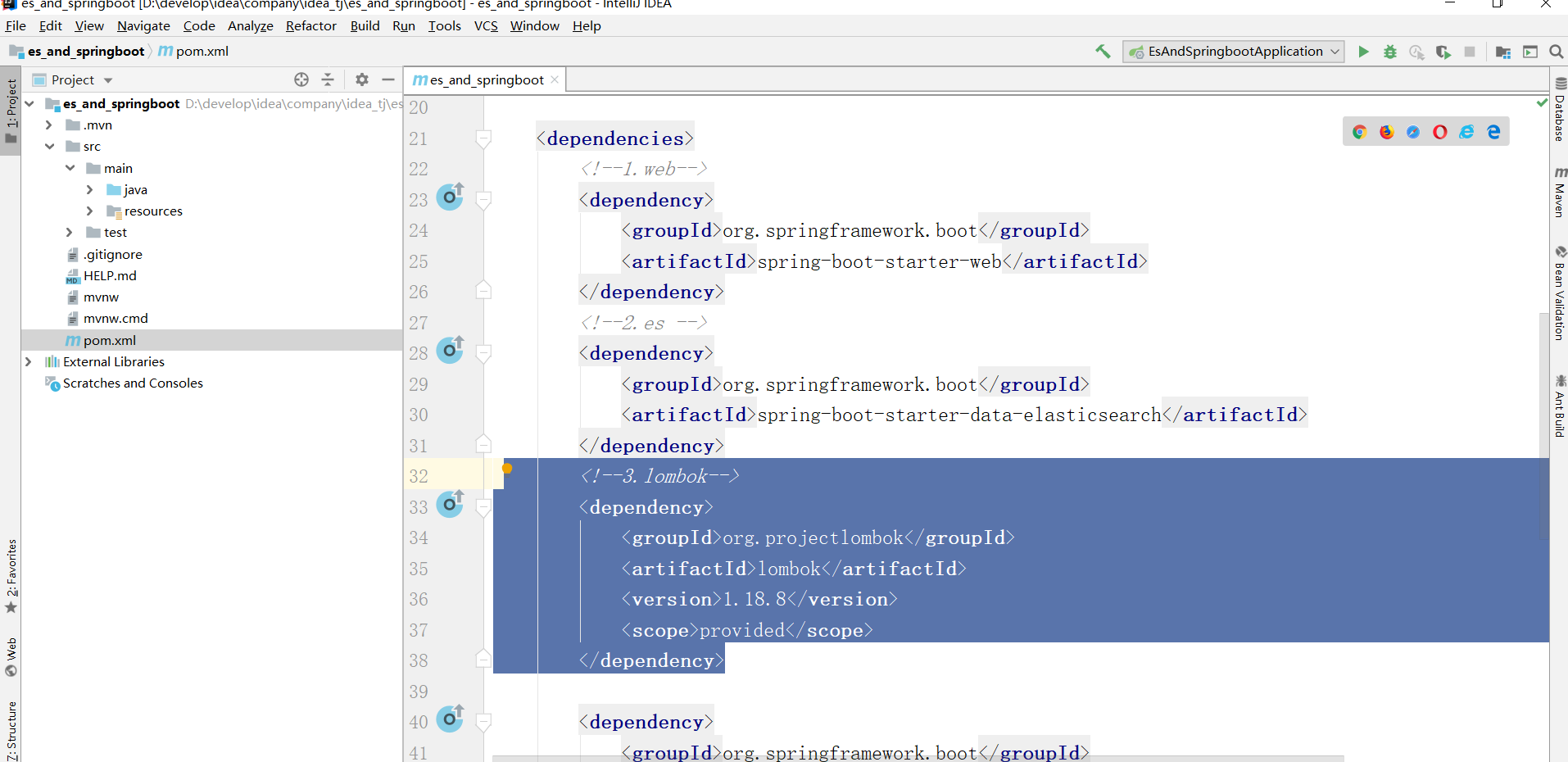The image size is (1568, 762).
Task: Collapse the es_and_springboot root node
Action: tap(29, 104)
